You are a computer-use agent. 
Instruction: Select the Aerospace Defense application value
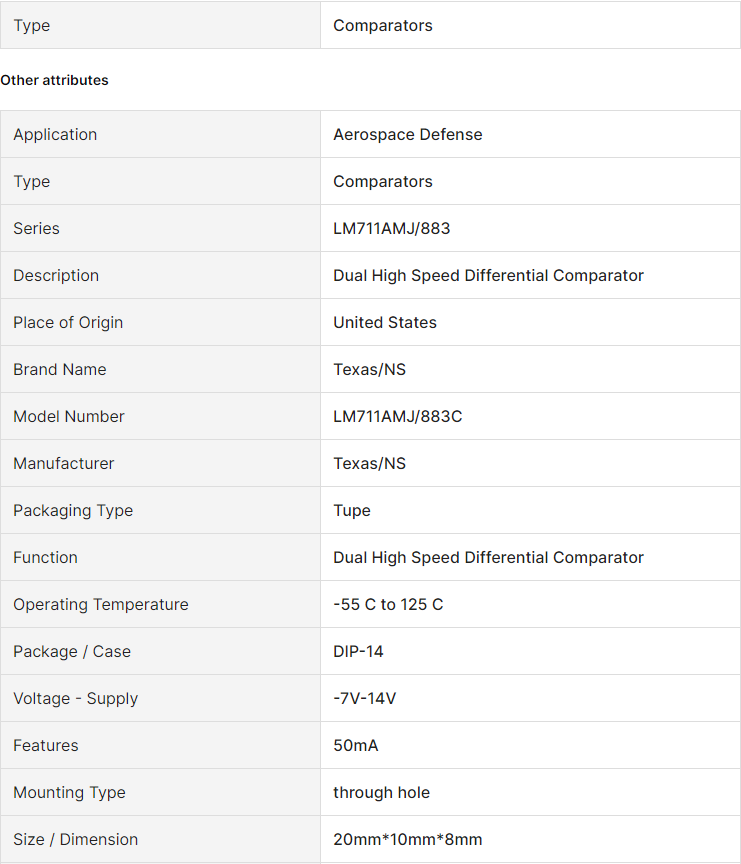(x=408, y=134)
